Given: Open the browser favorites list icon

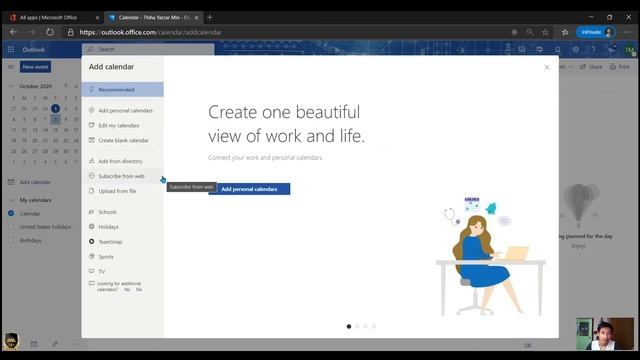Looking at the screenshot, I should tap(565, 32).
